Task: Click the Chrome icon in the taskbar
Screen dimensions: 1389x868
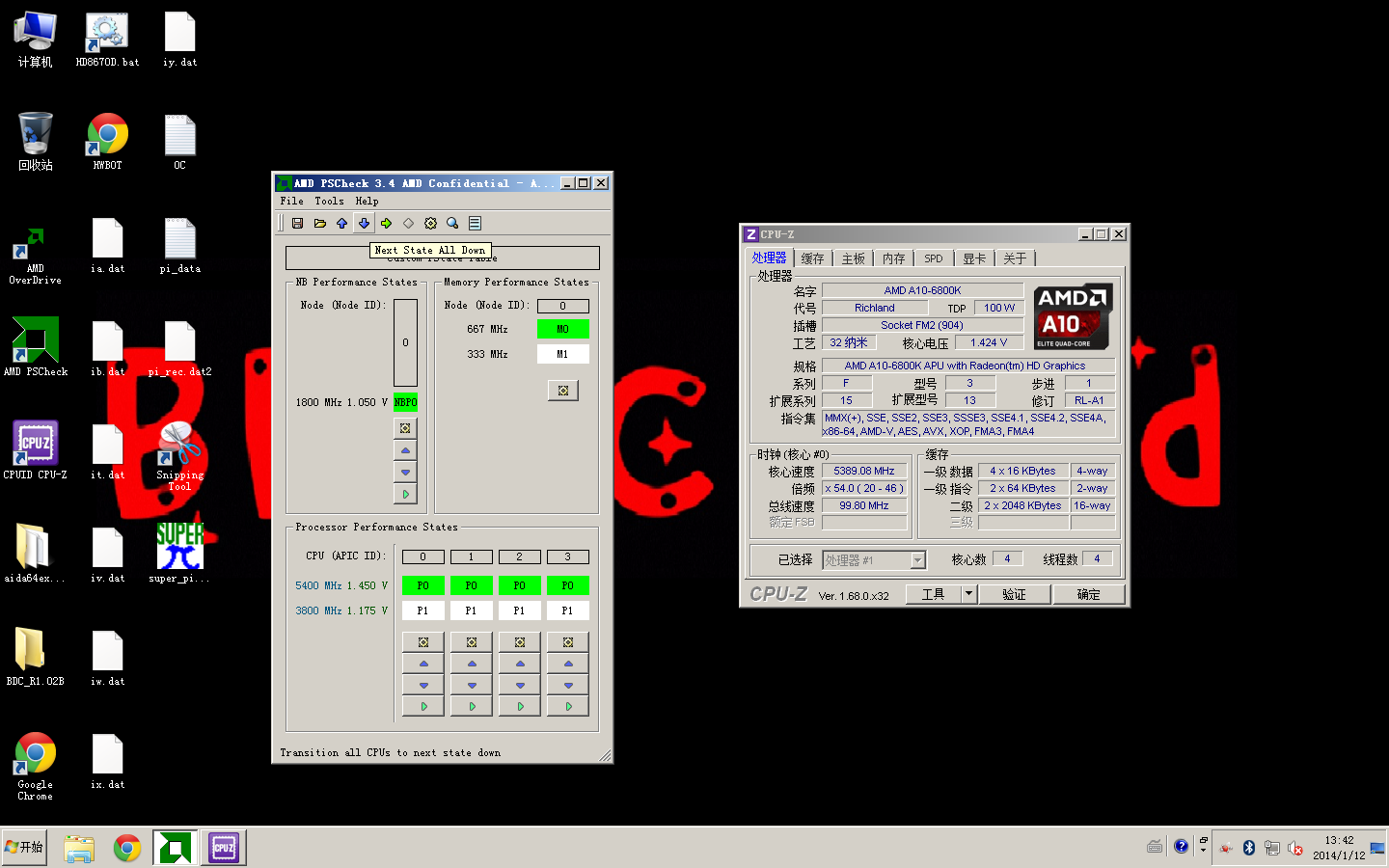Action: [x=127, y=848]
